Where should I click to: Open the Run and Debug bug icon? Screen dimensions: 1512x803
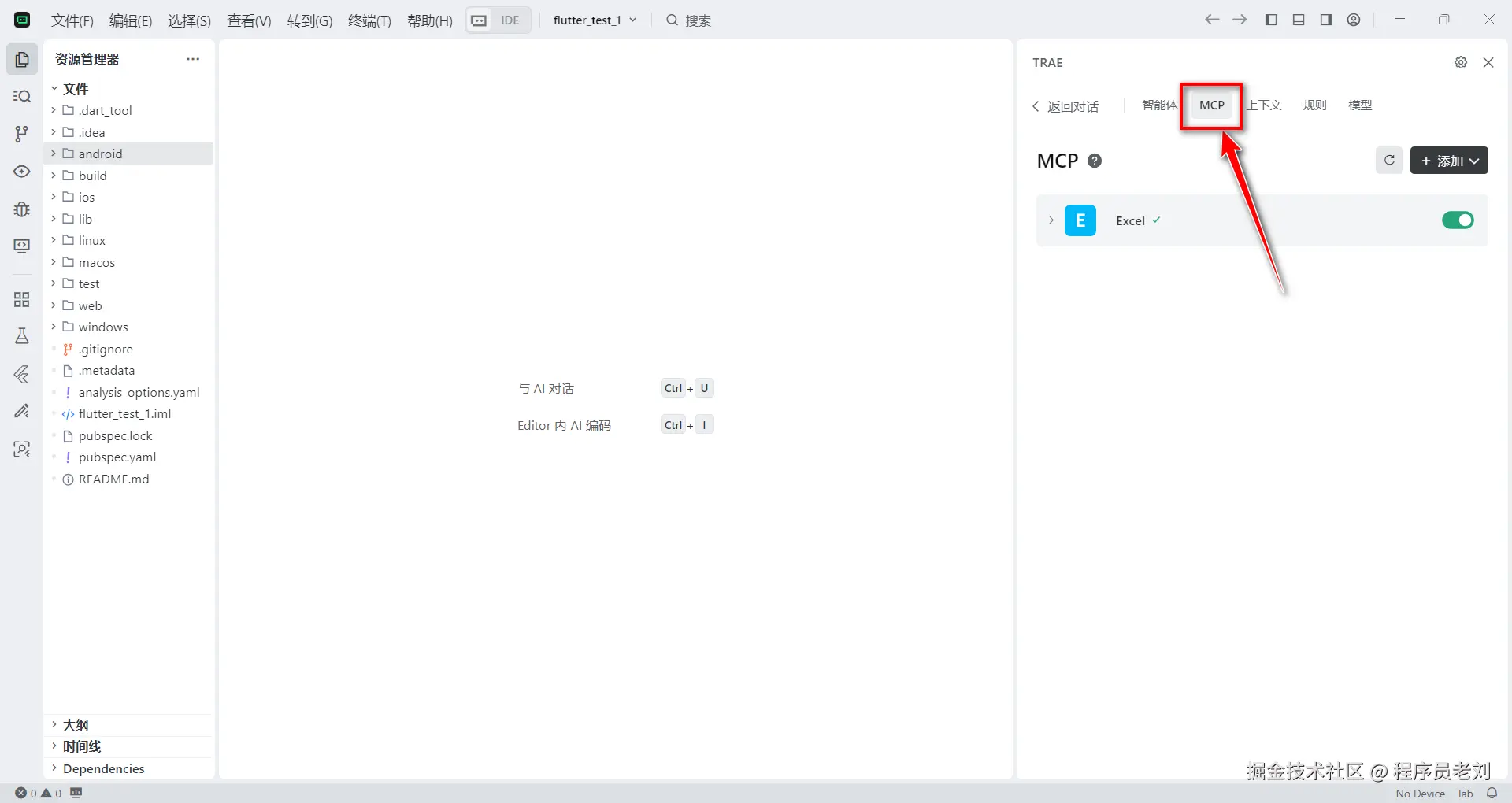pyautogui.click(x=22, y=209)
